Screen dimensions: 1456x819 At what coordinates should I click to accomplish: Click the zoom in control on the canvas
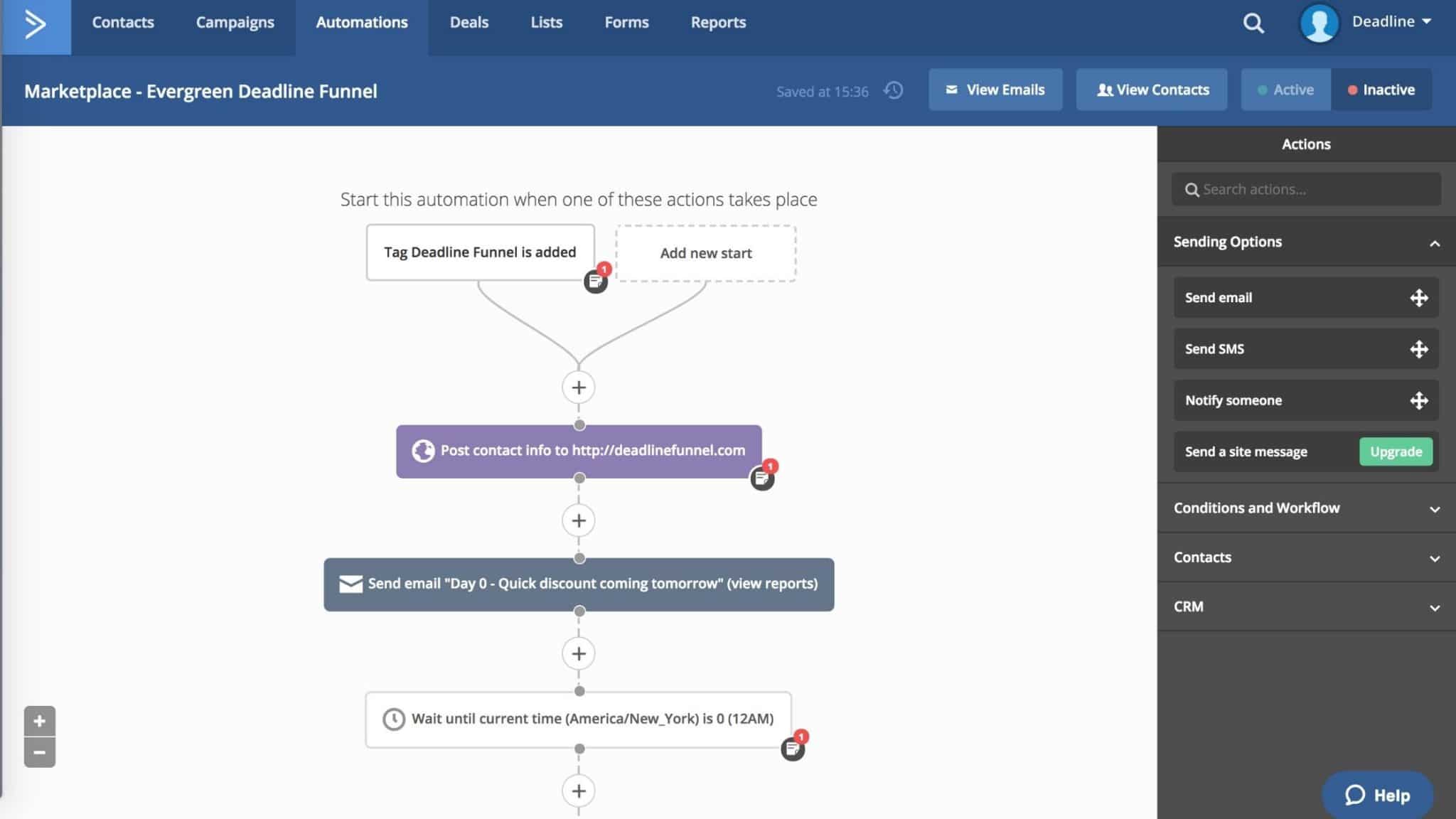[41, 721]
